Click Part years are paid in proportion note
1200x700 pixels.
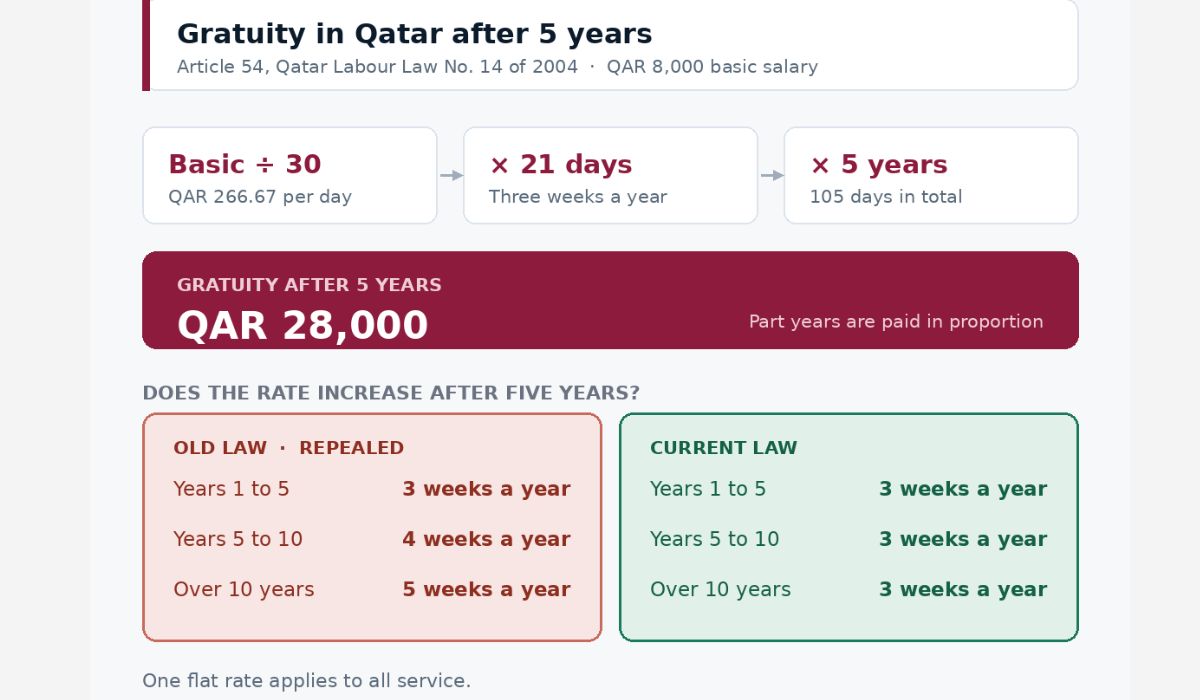click(896, 322)
